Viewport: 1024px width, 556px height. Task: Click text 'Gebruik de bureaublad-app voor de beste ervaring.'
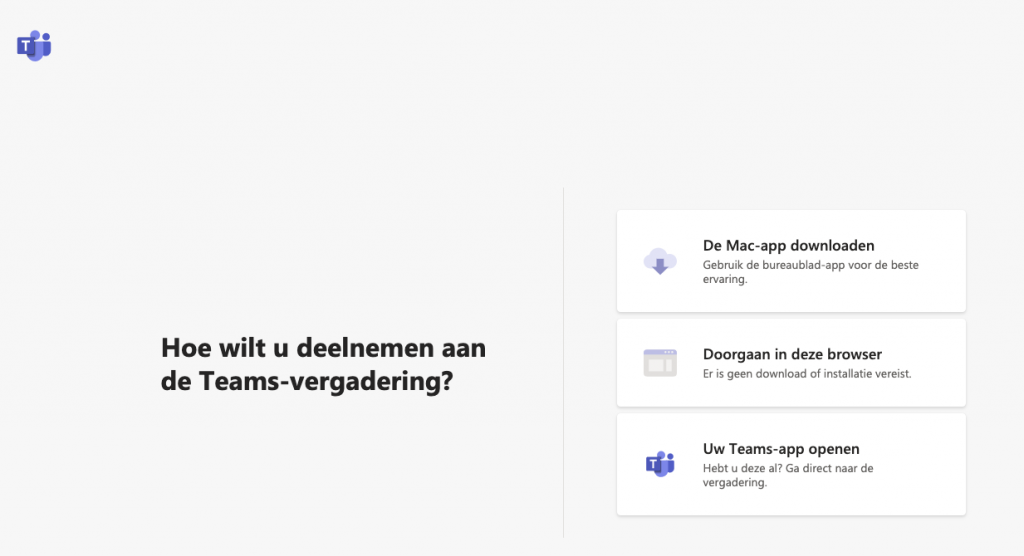810,272
